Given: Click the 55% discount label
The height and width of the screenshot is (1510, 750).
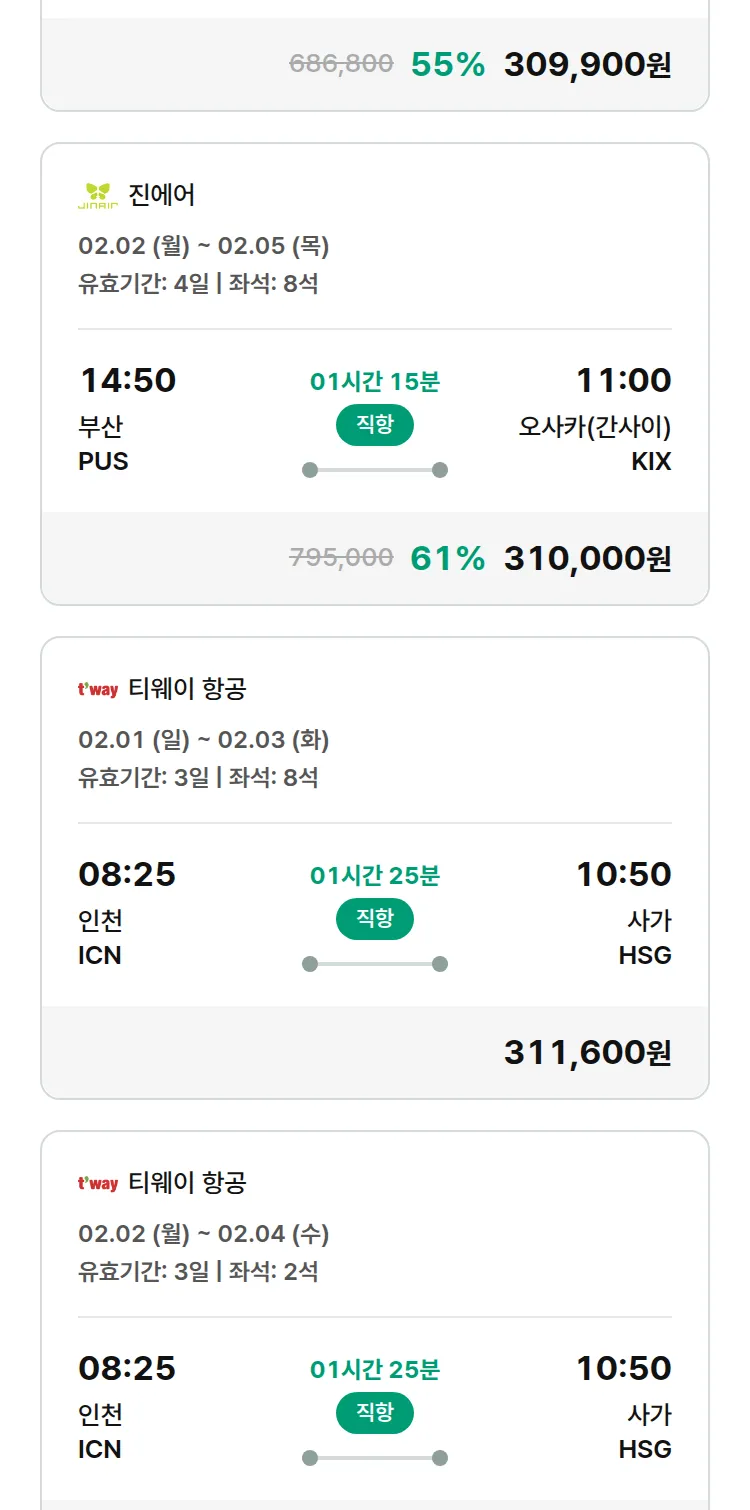Looking at the screenshot, I should pyautogui.click(x=447, y=65).
